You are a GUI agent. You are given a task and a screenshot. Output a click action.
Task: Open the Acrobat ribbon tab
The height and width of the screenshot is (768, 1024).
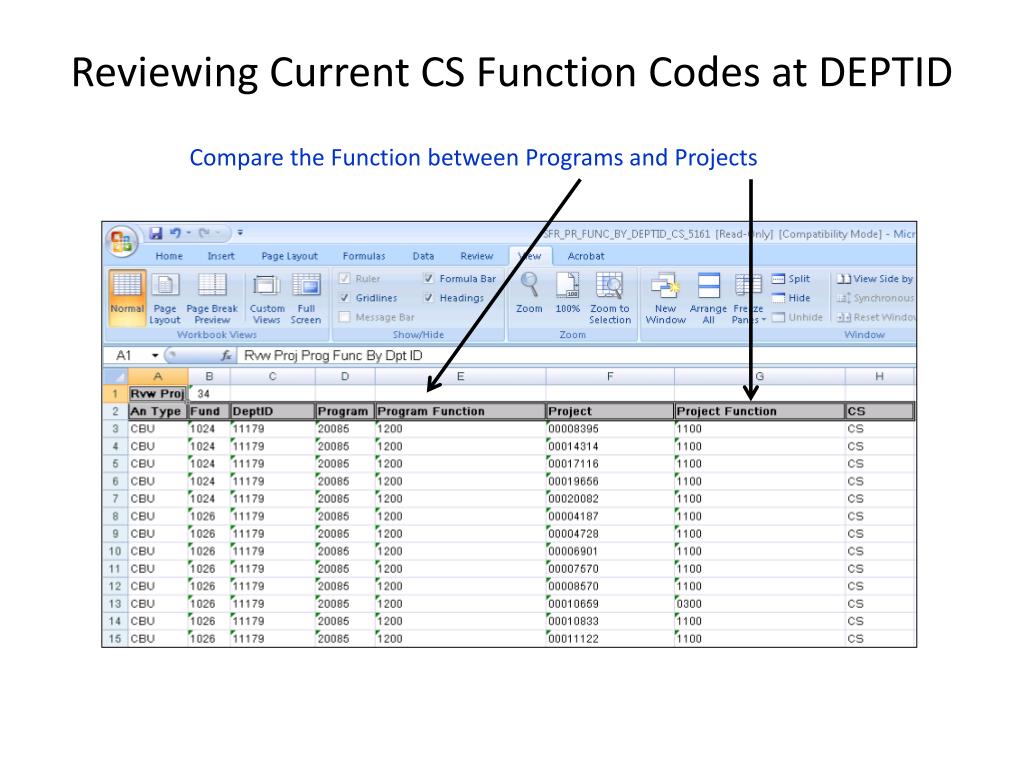click(x=586, y=256)
